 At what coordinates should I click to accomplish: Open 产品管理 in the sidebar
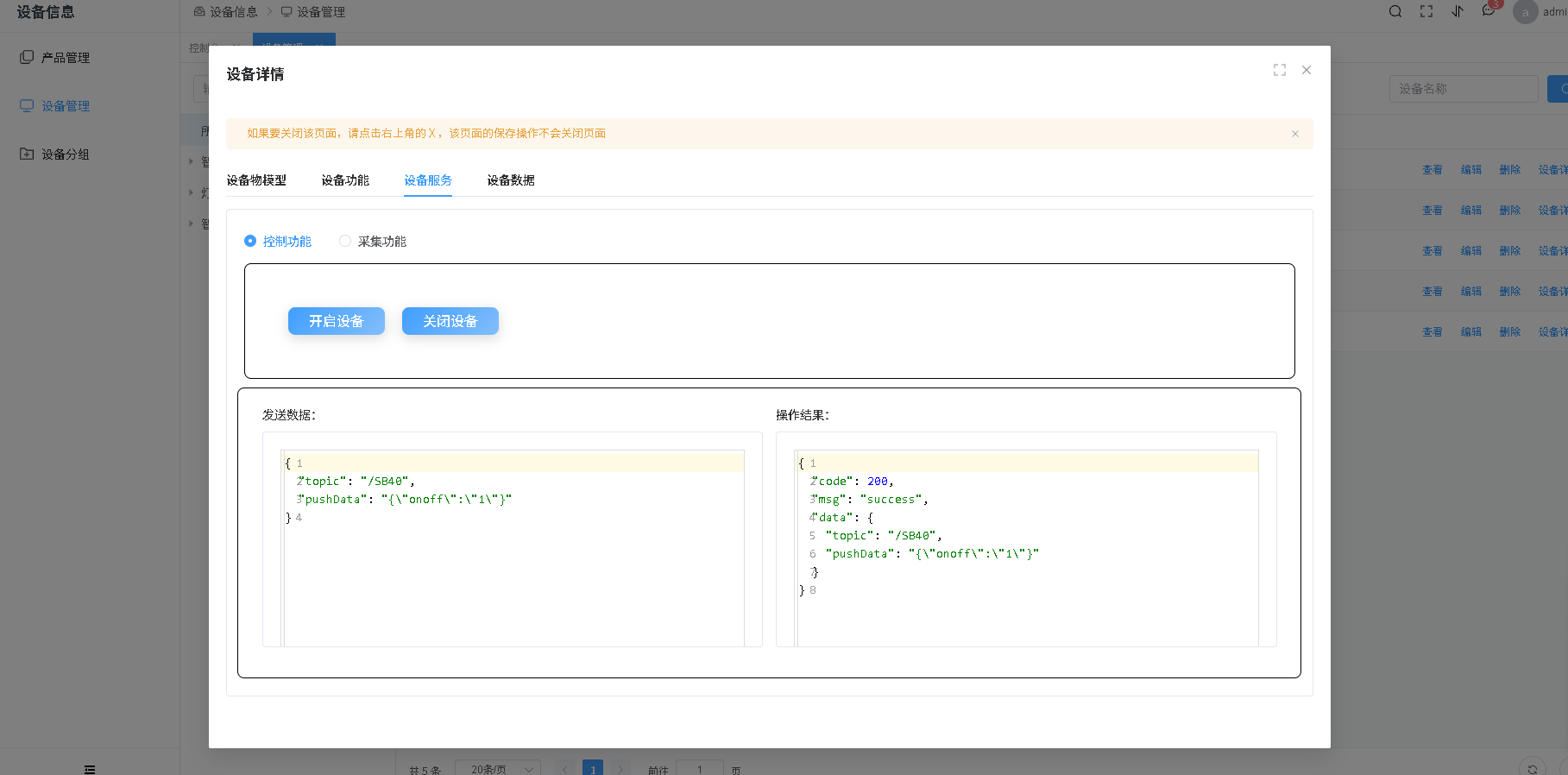(x=66, y=58)
